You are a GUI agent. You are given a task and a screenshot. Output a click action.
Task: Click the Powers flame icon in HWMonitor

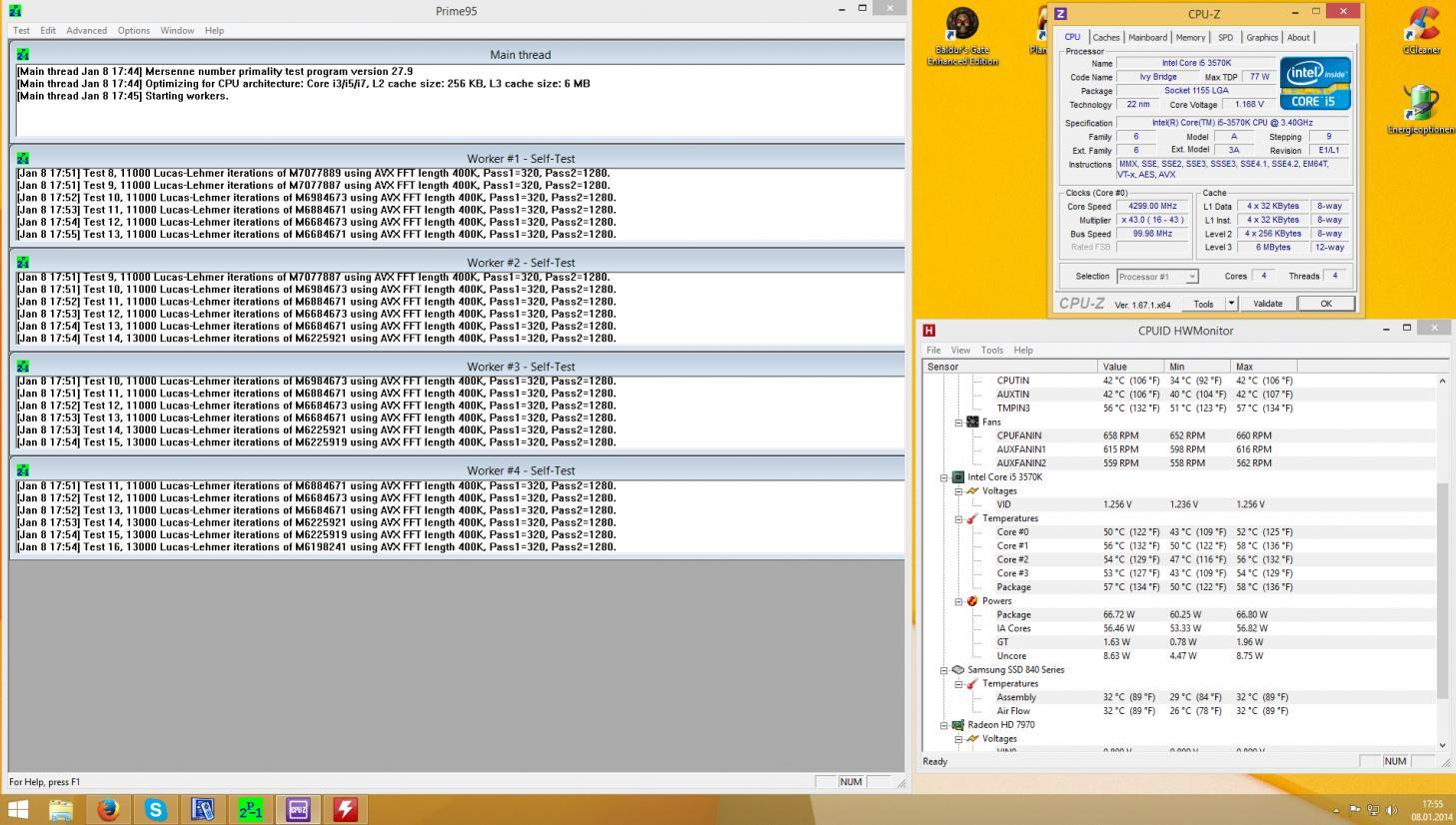point(972,600)
